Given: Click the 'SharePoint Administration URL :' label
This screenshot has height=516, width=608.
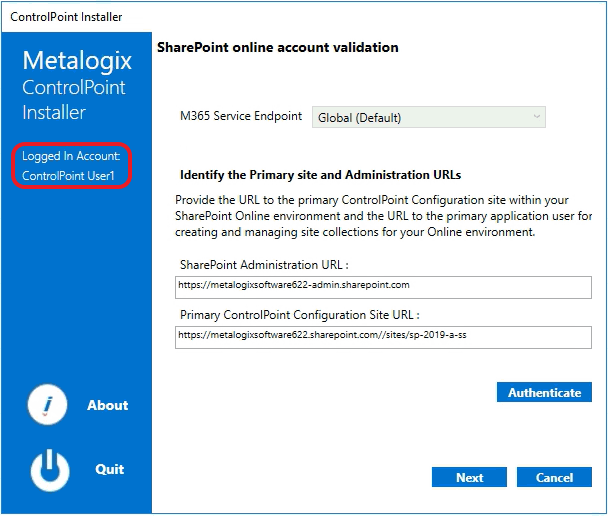Looking at the screenshot, I should coord(264,265).
